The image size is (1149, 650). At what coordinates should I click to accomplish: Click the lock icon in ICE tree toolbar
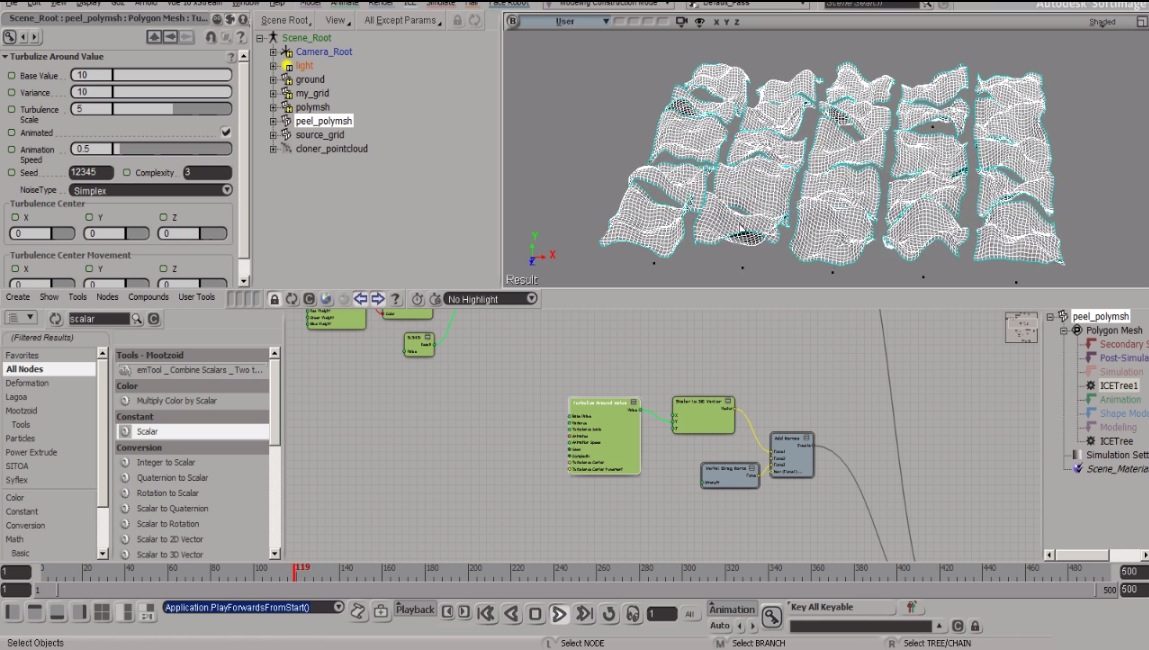(274, 299)
